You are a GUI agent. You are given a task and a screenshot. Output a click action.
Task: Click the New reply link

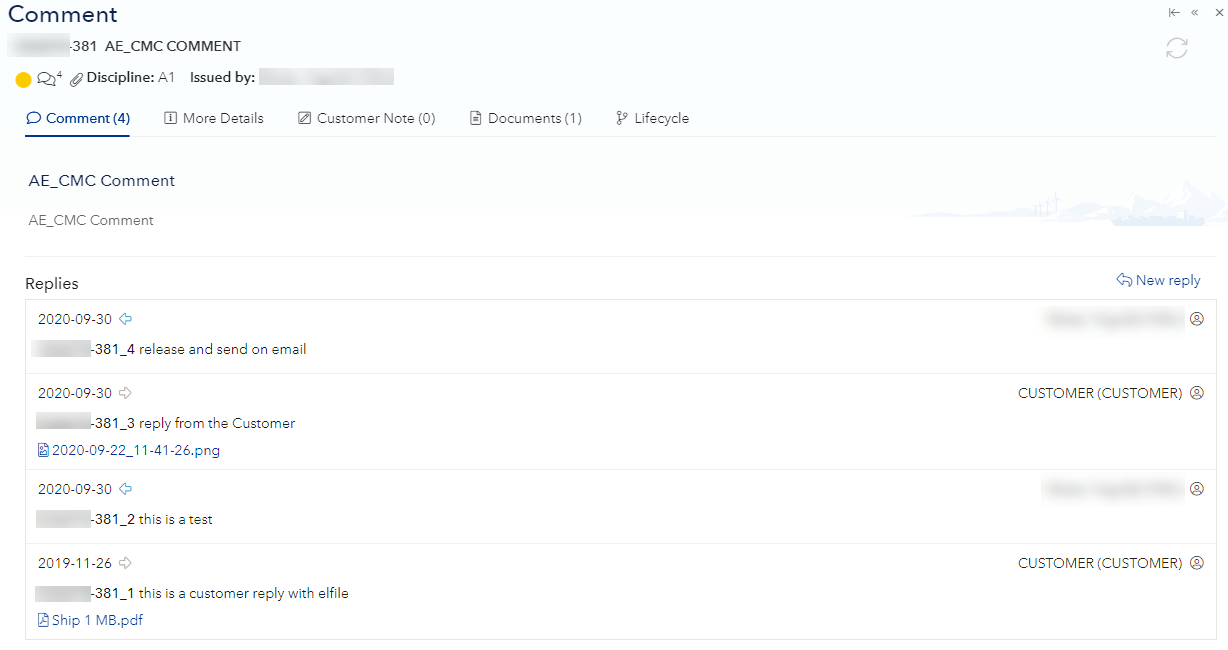click(1158, 280)
